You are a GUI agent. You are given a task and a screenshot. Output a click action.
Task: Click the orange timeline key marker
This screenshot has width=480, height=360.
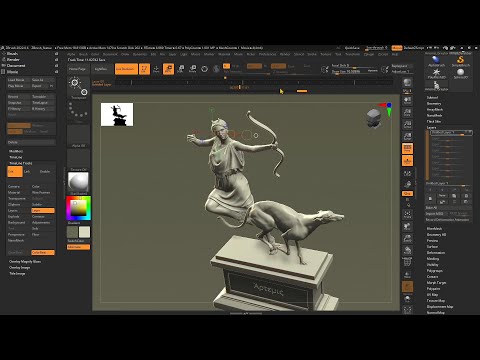click(302, 91)
